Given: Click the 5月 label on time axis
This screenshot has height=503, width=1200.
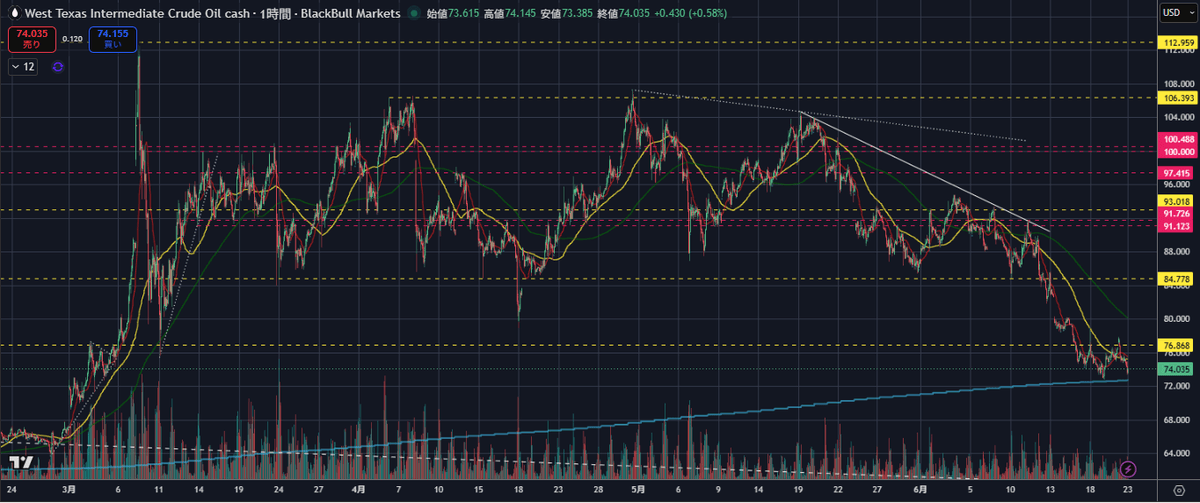Looking at the screenshot, I should (639, 491).
